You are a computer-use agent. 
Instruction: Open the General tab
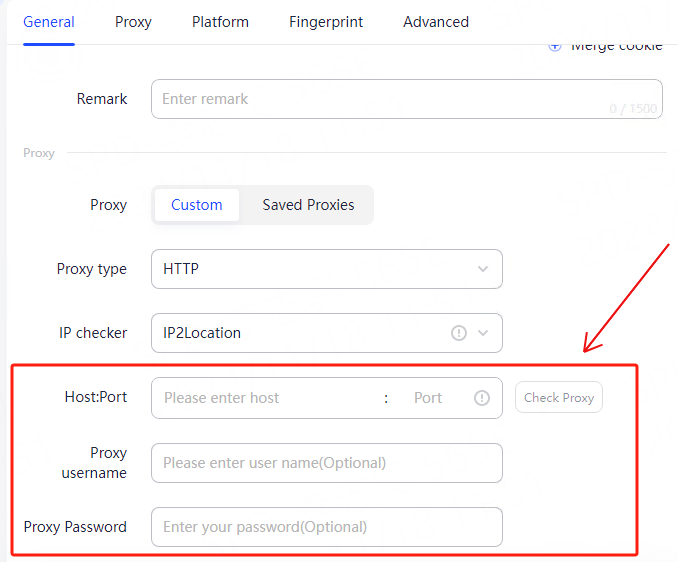tap(49, 21)
